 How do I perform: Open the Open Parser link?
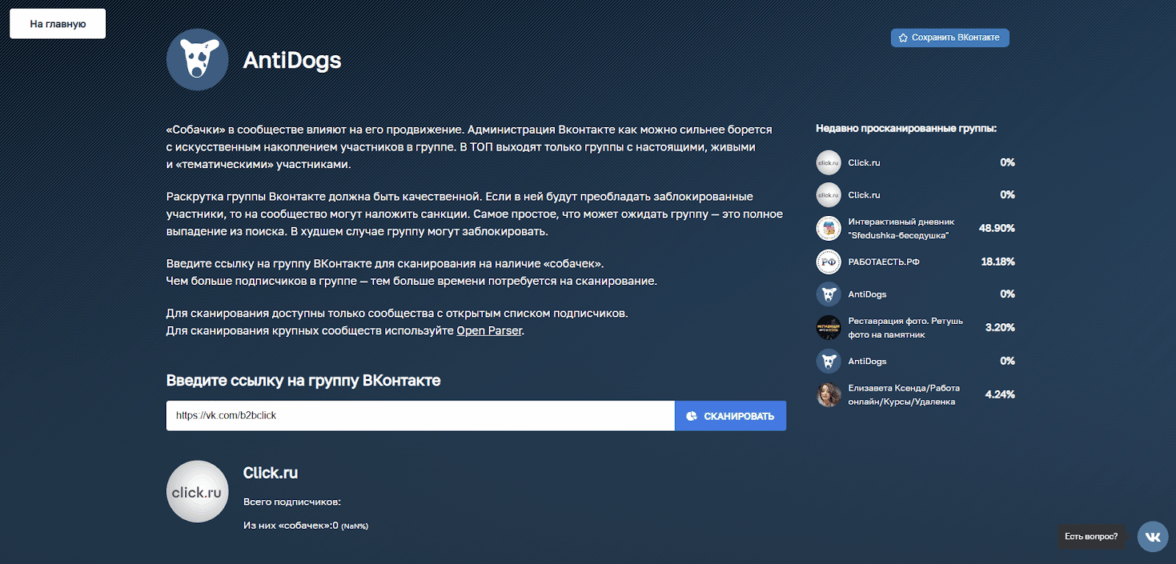tap(489, 331)
